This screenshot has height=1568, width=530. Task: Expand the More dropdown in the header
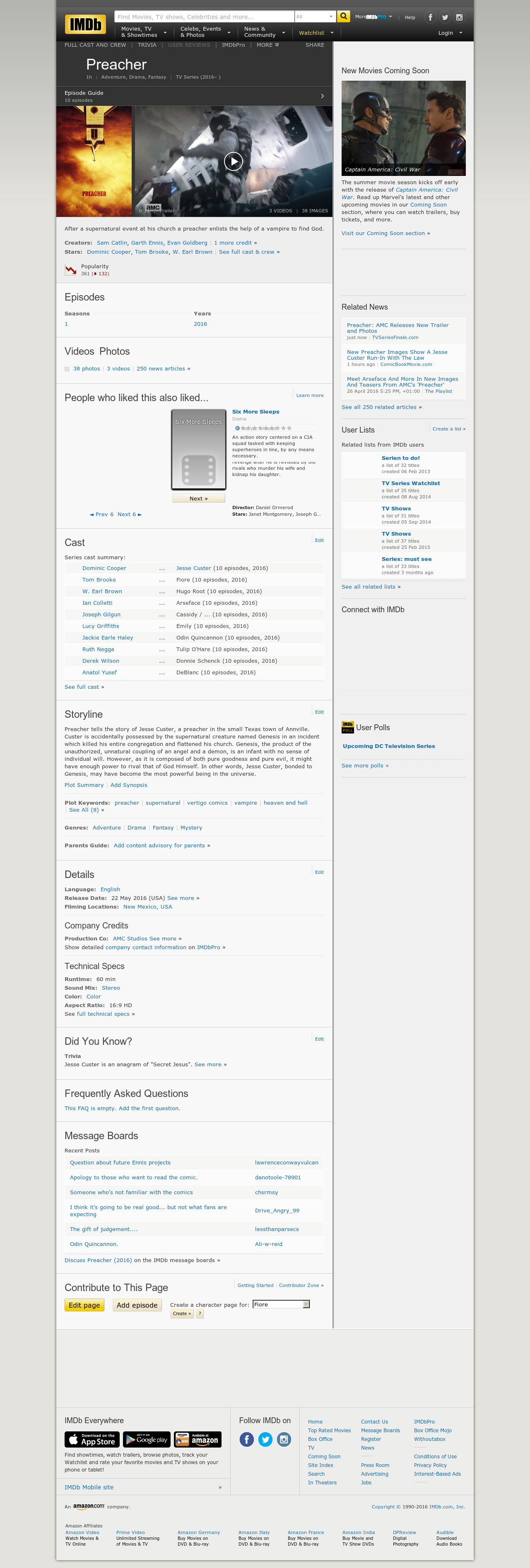[374, 17]
